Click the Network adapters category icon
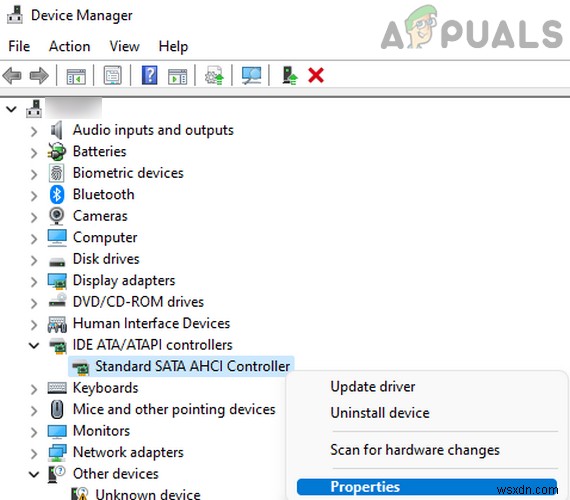The image size is (570, 500). (x=57, y=453)
